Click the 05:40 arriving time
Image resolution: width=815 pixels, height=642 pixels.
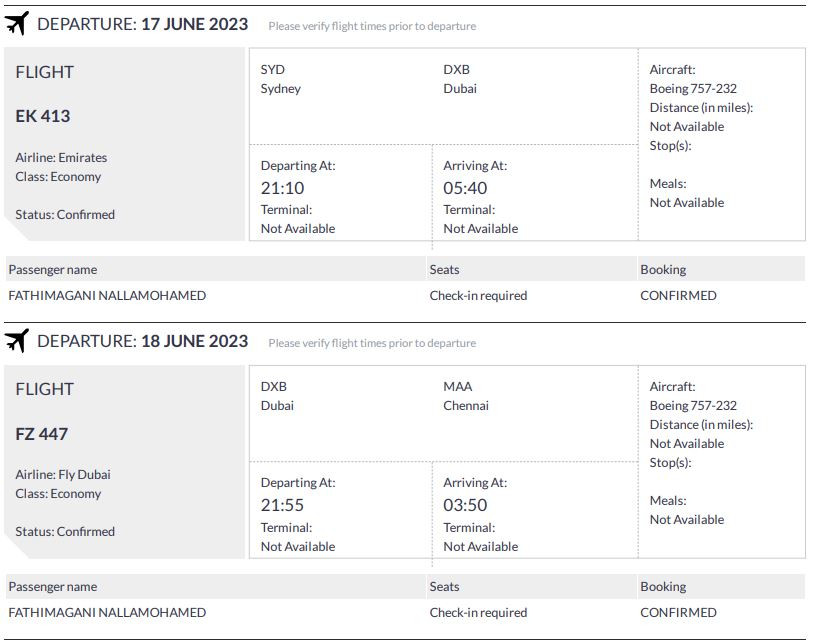coord(465,188)
